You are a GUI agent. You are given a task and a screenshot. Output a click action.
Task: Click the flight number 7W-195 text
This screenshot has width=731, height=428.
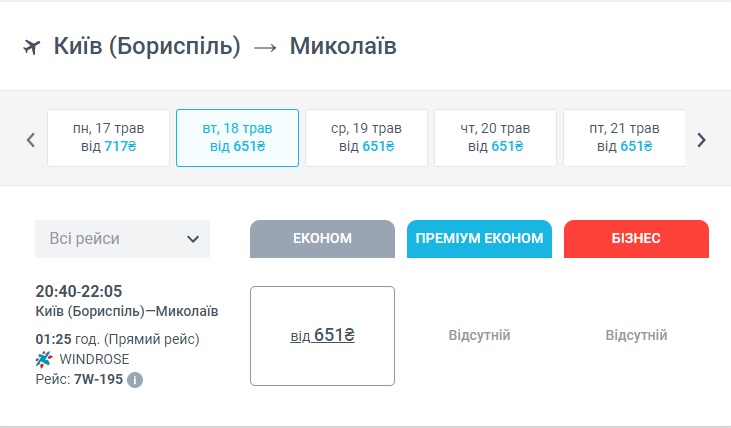(x=99, y=380)
